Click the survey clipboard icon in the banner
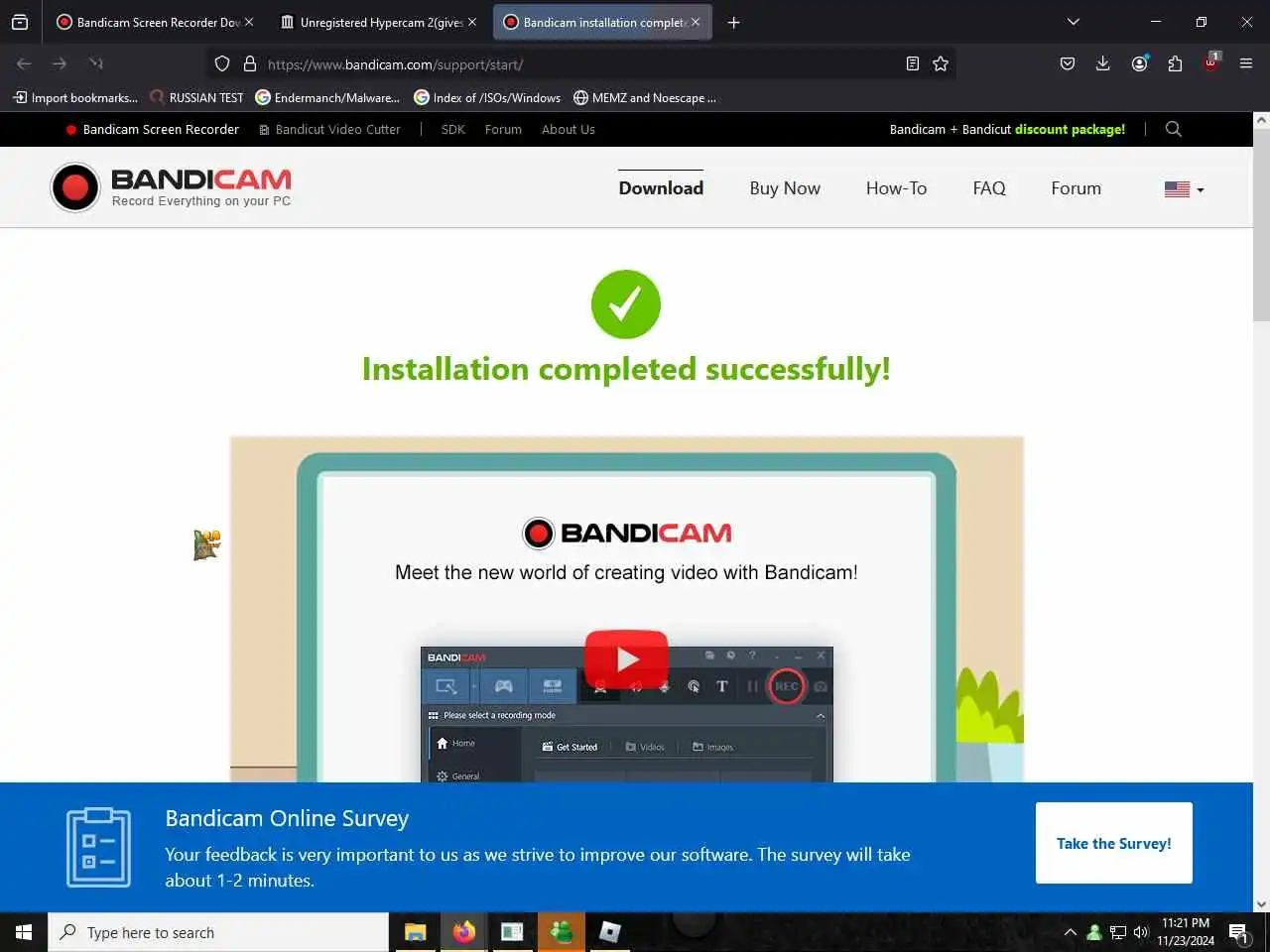 click(98, 847)
